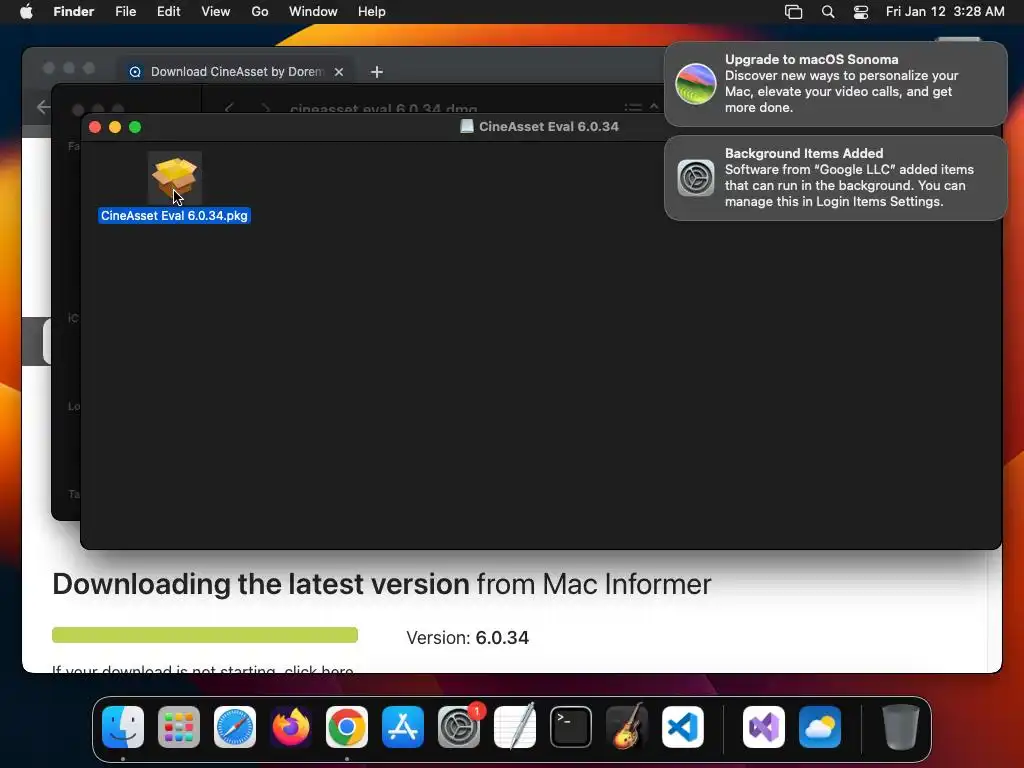Open GarageBand from the Dock

[x=627, y=727]
